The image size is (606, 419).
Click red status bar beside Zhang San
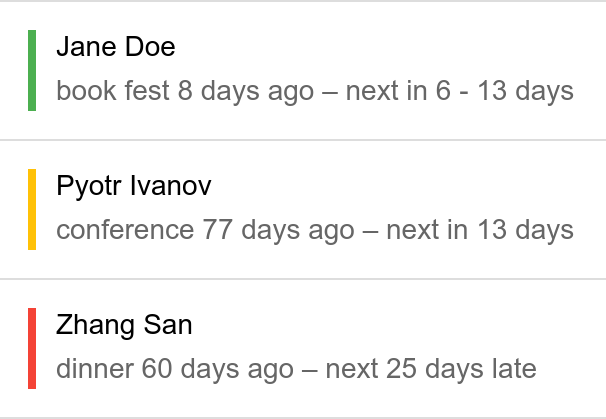32,348
